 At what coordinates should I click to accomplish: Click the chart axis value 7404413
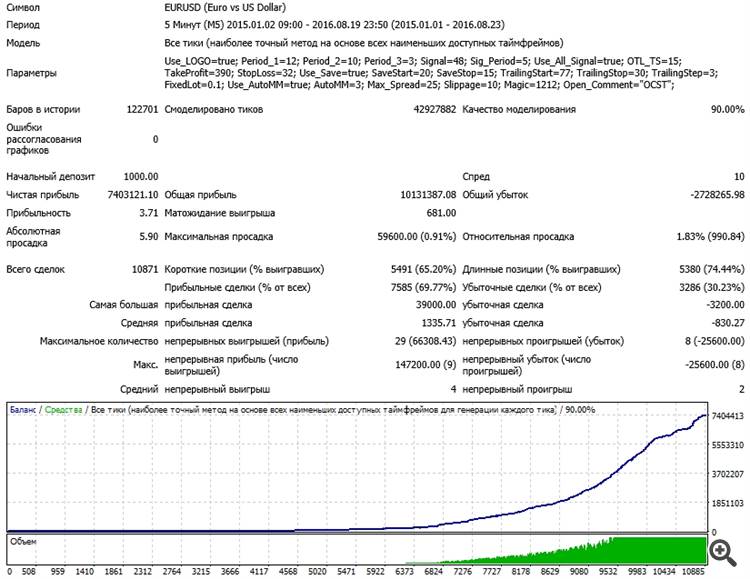pyautogui.click(x=728, y=416)
